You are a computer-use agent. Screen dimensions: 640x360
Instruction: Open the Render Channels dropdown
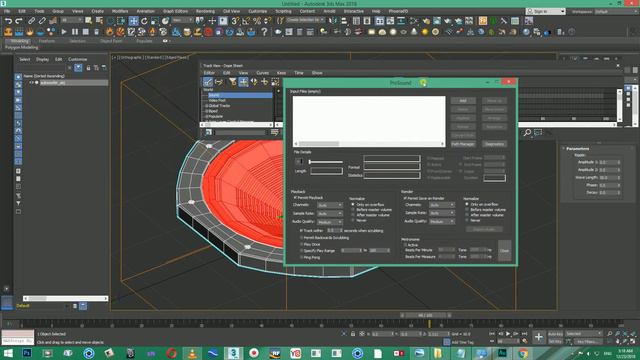tap(442, 204)
